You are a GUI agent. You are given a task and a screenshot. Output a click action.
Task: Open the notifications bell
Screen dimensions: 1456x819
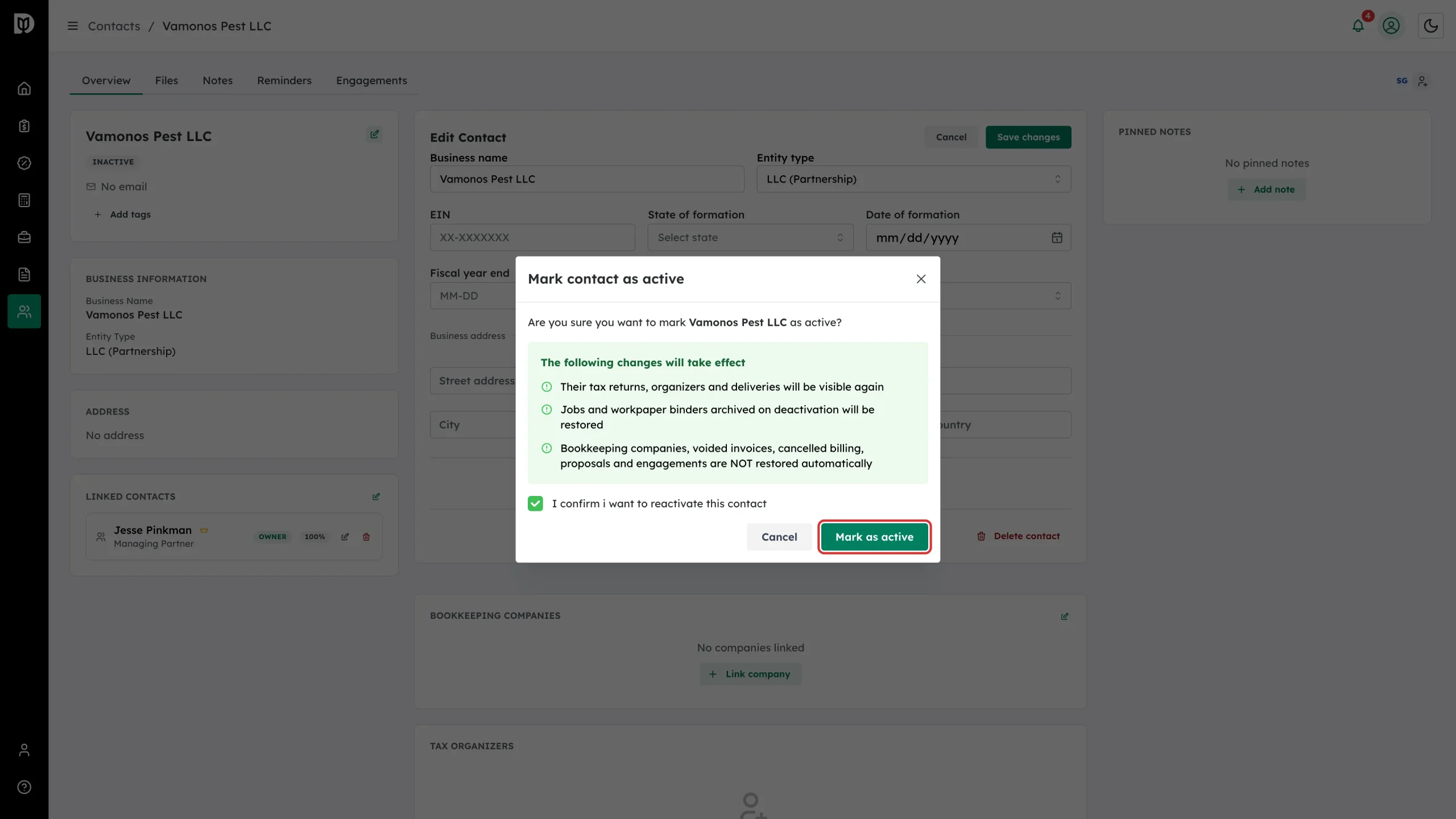click(x=1358, y=26)
